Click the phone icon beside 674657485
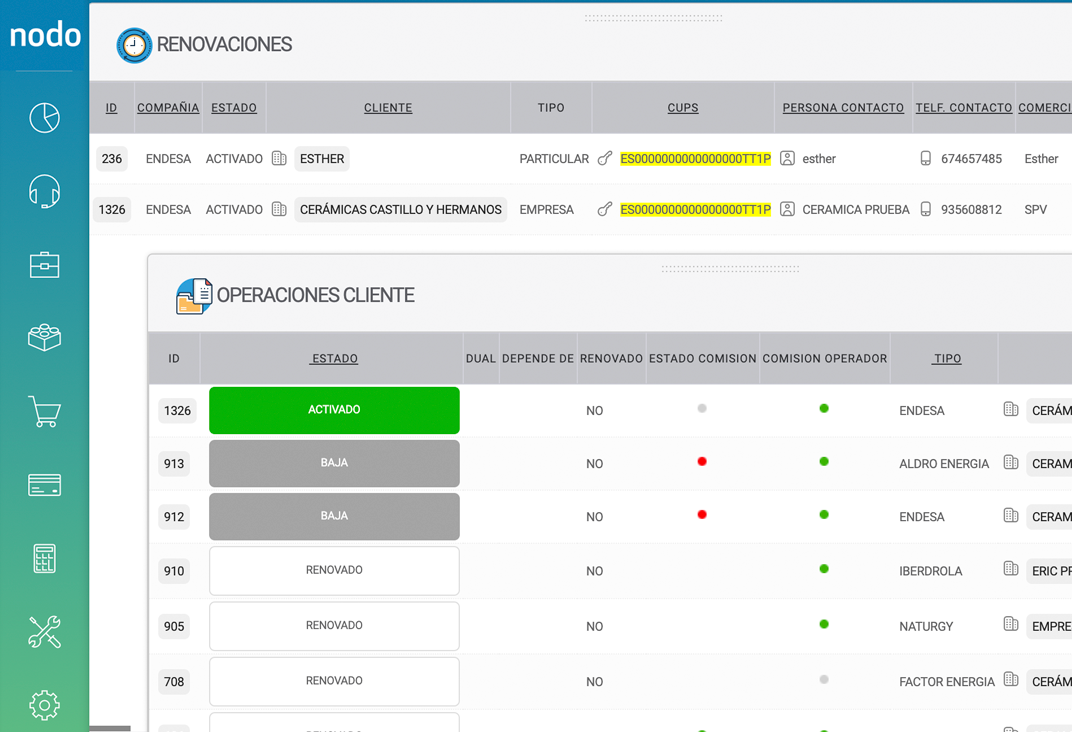The height and width of the screenshot is (732, 1072). click(x=926, y=159)
